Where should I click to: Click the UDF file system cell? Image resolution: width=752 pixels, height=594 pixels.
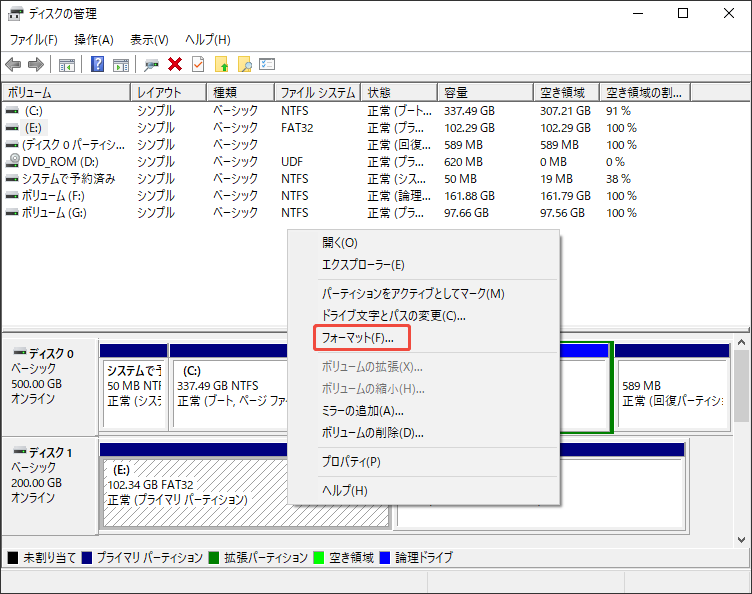click(292, 162)
